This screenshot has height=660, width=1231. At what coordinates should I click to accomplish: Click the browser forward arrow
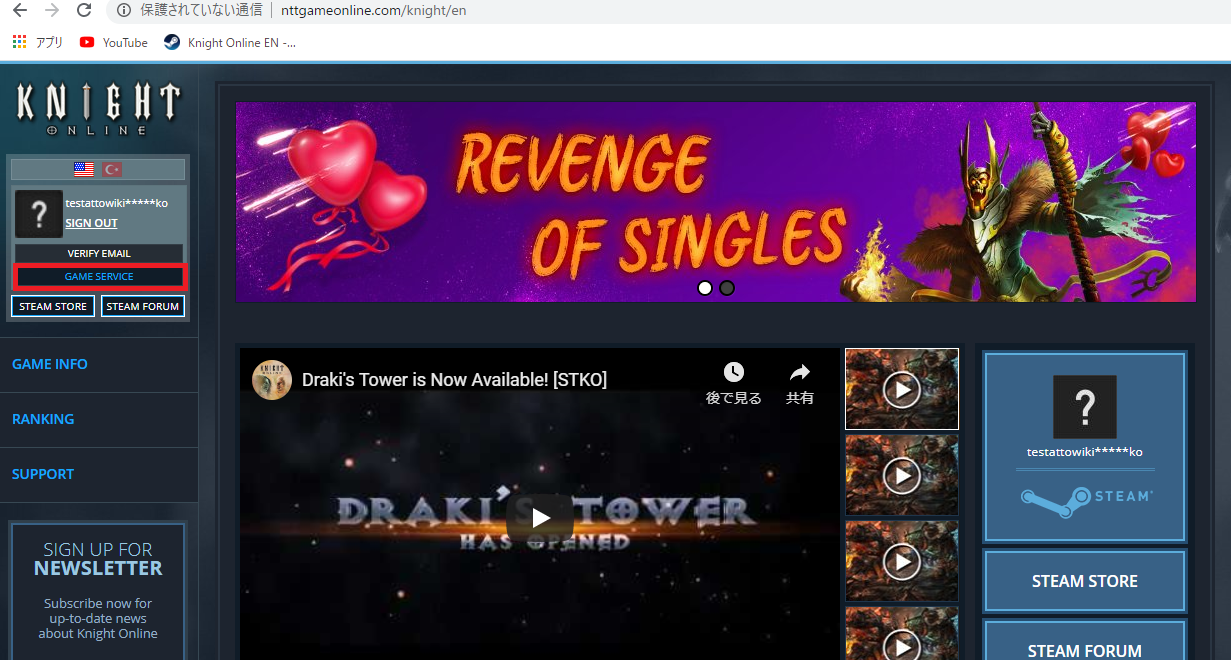(x=52, y=11)
